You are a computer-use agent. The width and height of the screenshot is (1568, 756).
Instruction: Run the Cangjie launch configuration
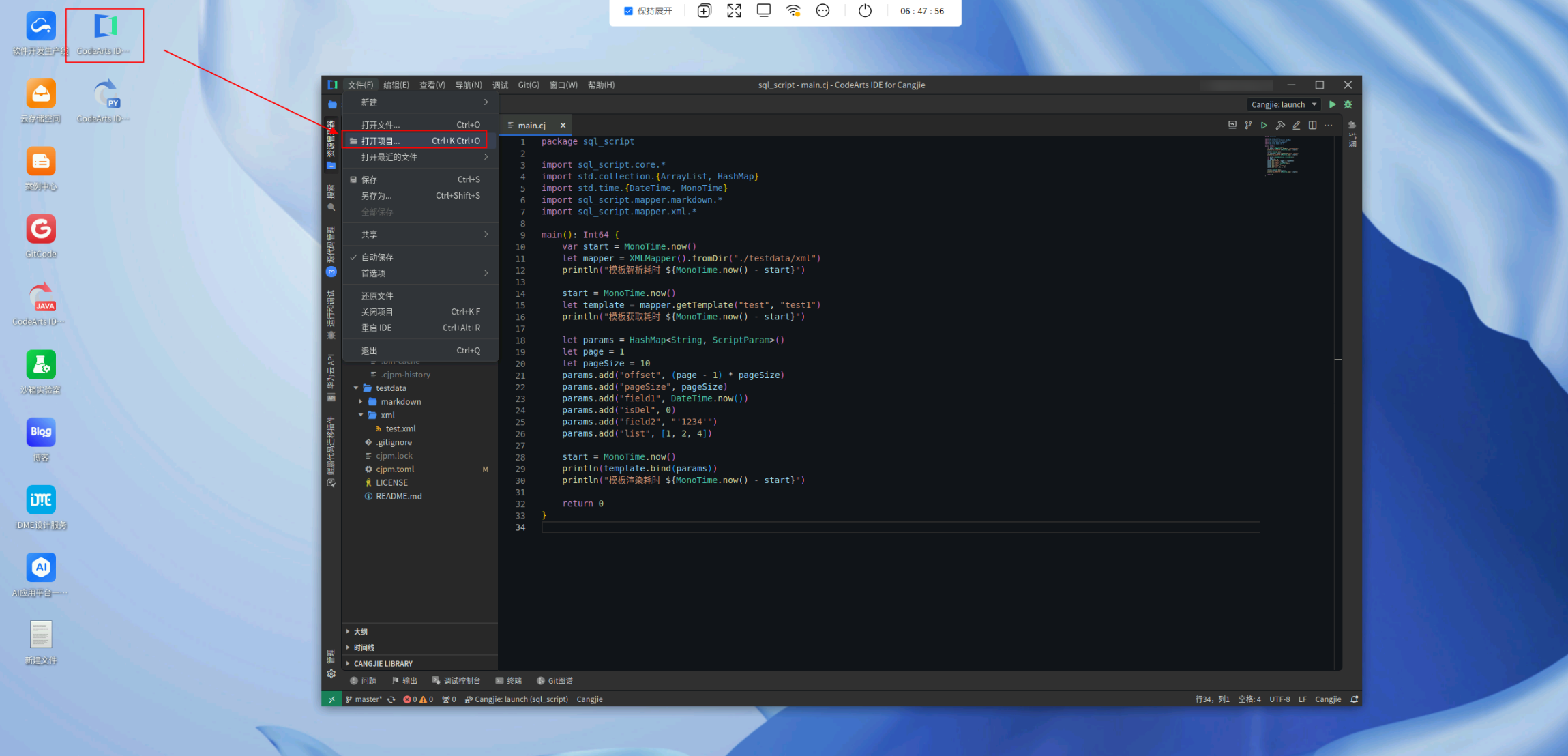tap(1332, 104)
